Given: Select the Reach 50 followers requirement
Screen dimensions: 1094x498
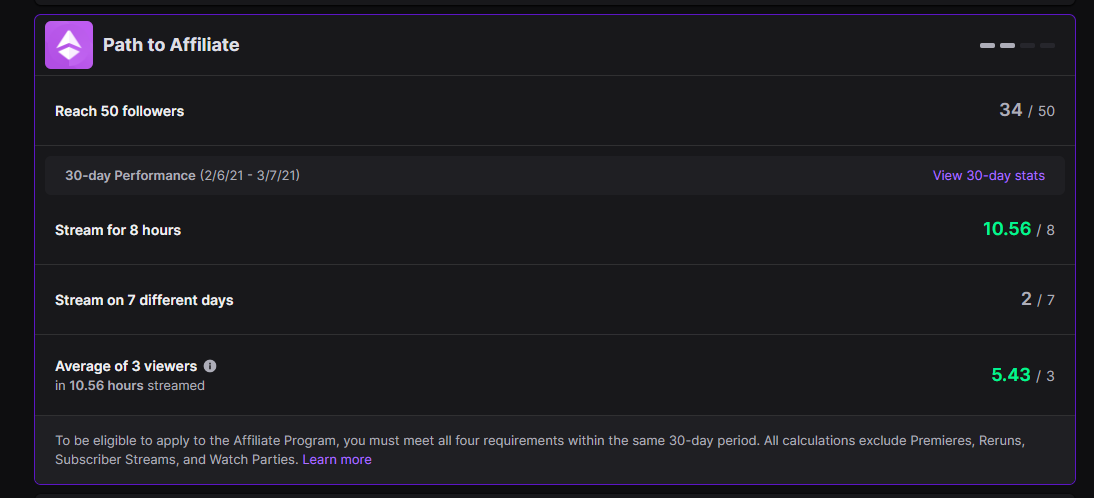Looking at the screenshot, I should pos(120,111).
